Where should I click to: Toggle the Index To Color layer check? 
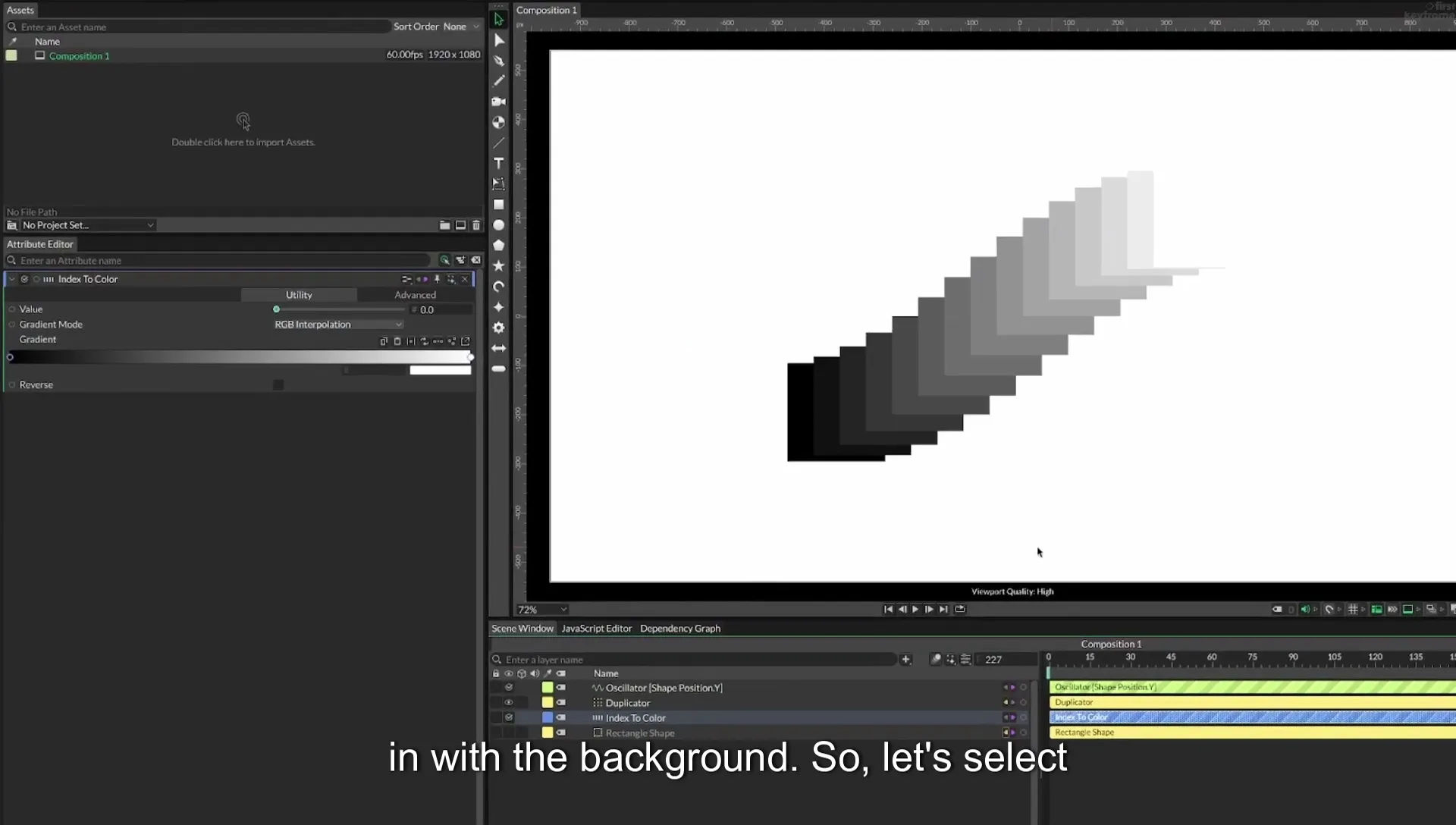[509, 718]
